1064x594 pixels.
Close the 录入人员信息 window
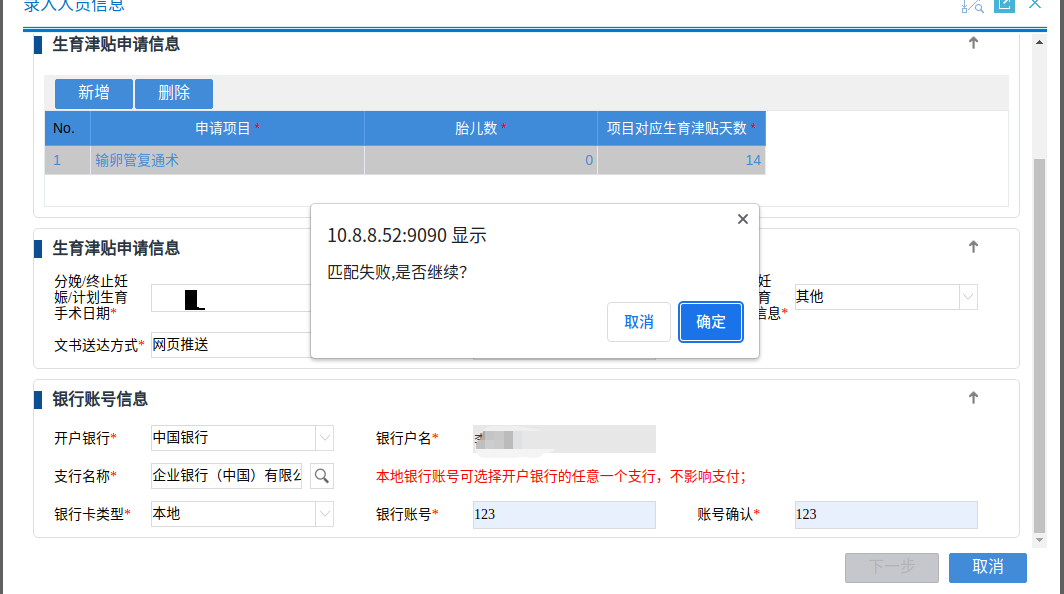click(x=1035, y=5)
